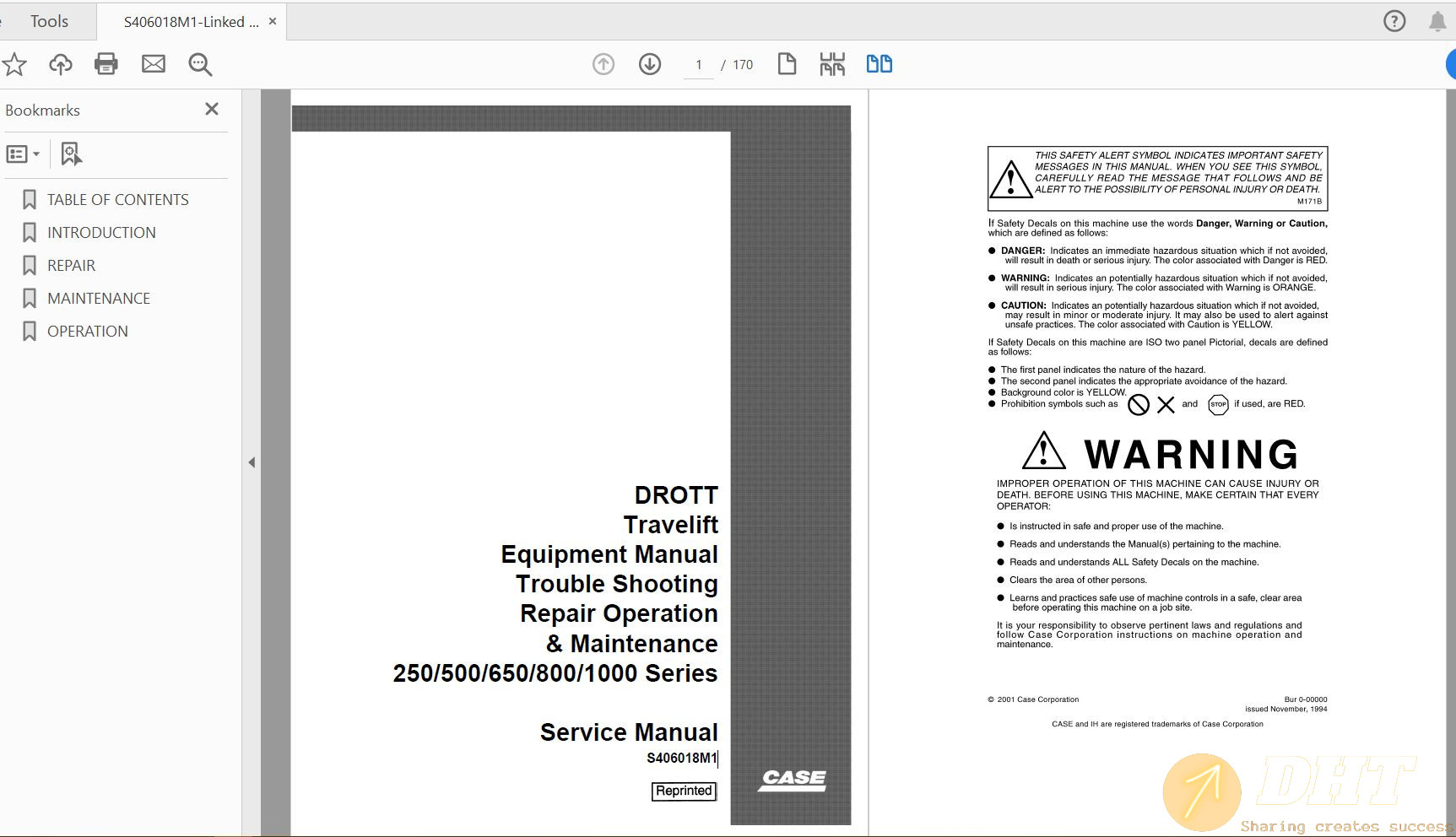The height and width of the screenshot is (837, 1456).
Task: Open the bookmark options dropdown
Action: [23, 154]
